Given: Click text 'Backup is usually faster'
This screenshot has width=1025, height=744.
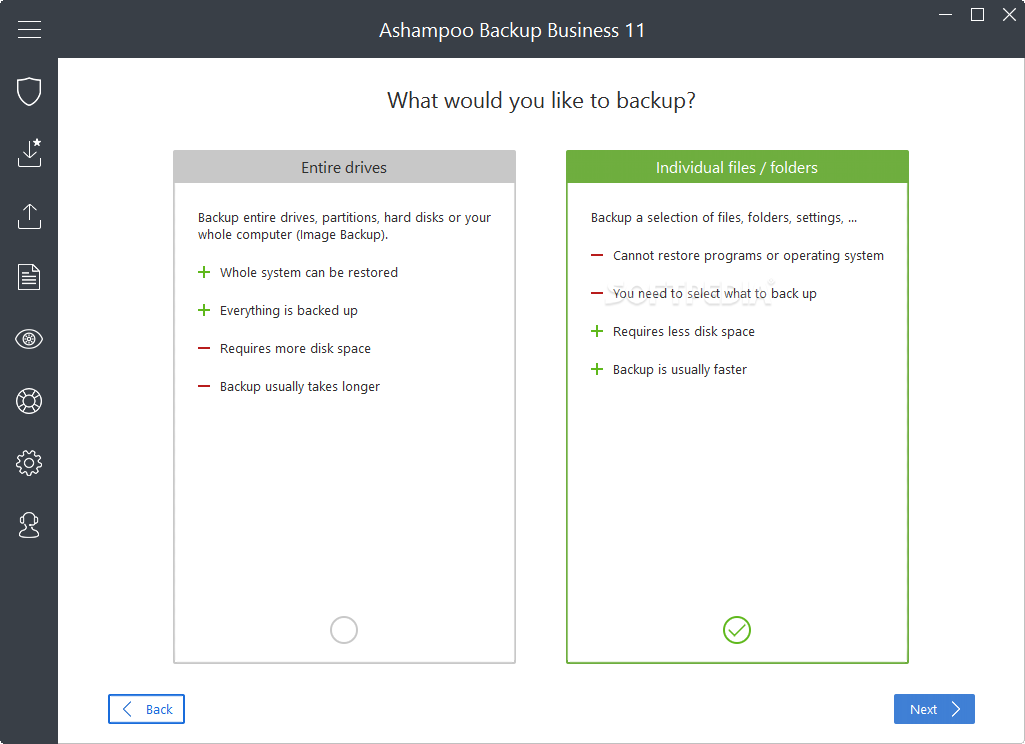Looking at the screenshot, I should (x=679, y=369).
